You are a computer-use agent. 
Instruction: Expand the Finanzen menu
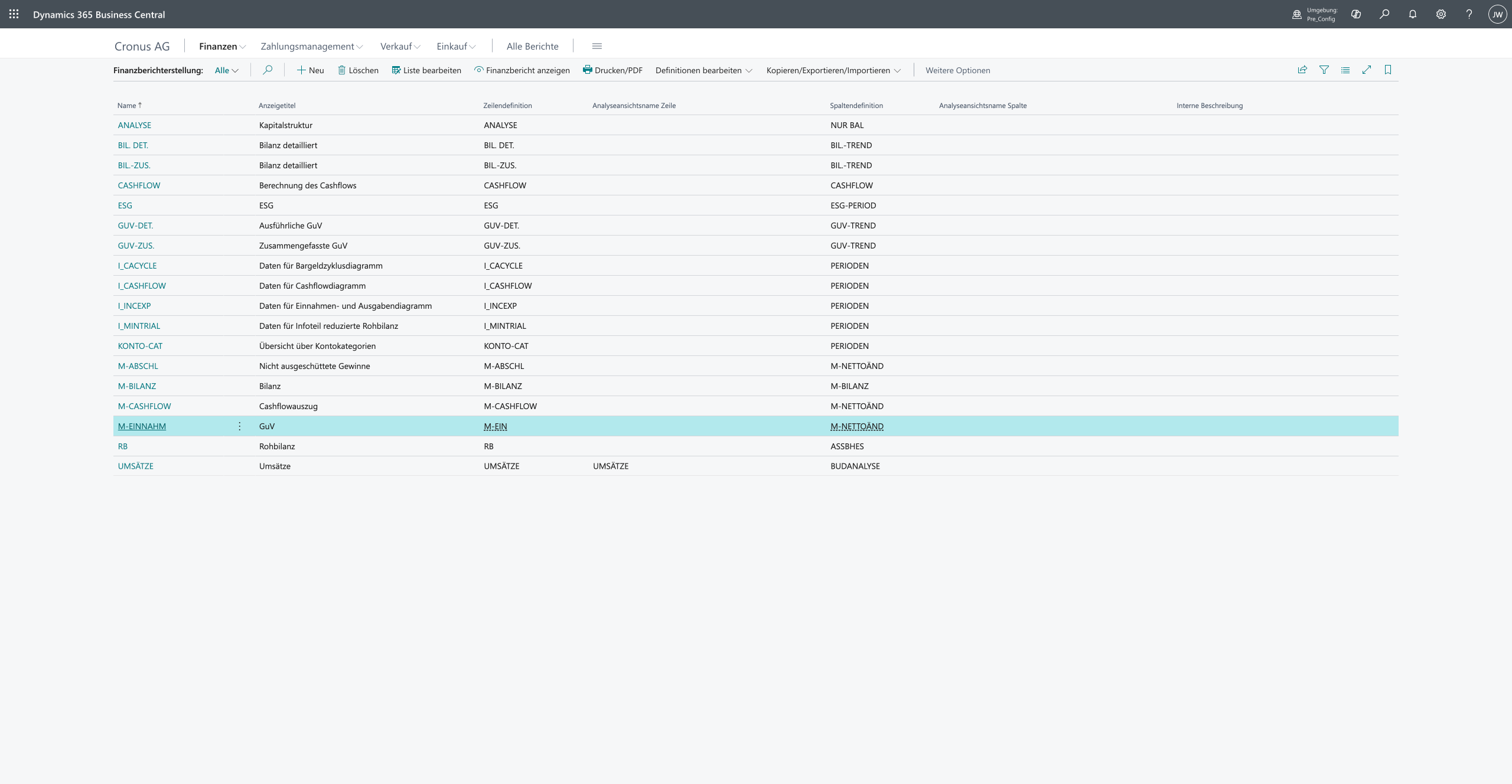(x=222, y=46)
